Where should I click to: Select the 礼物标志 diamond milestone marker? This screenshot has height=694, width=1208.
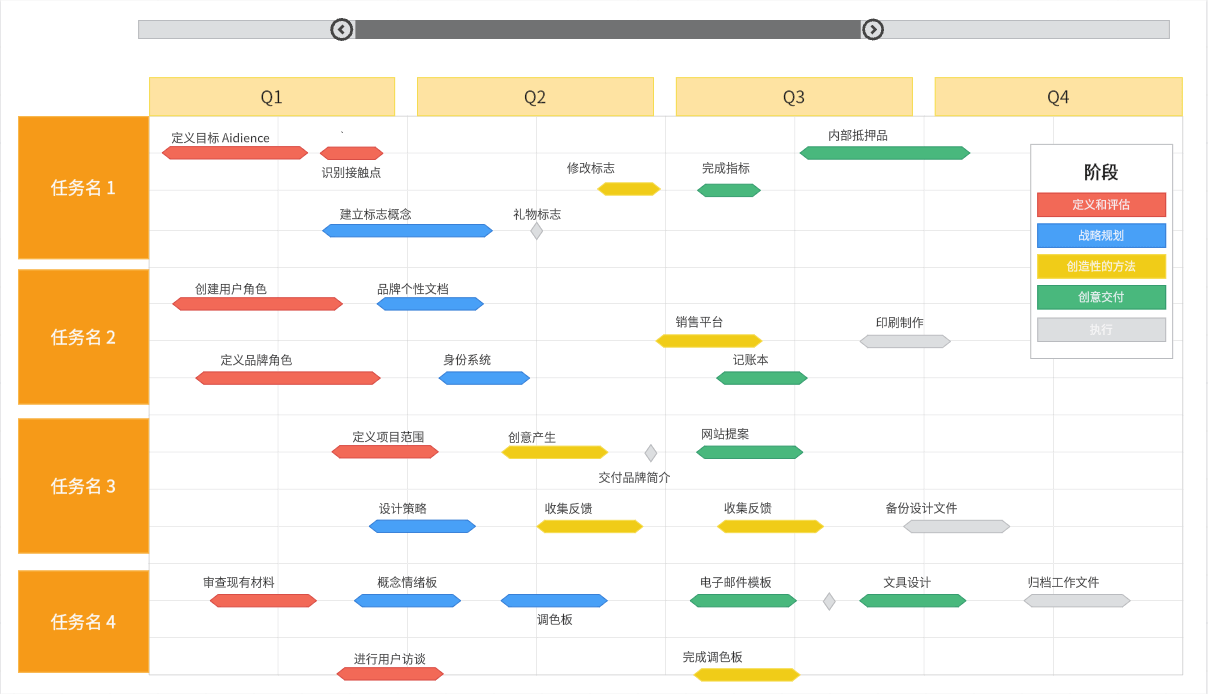(x=536, y=229)
